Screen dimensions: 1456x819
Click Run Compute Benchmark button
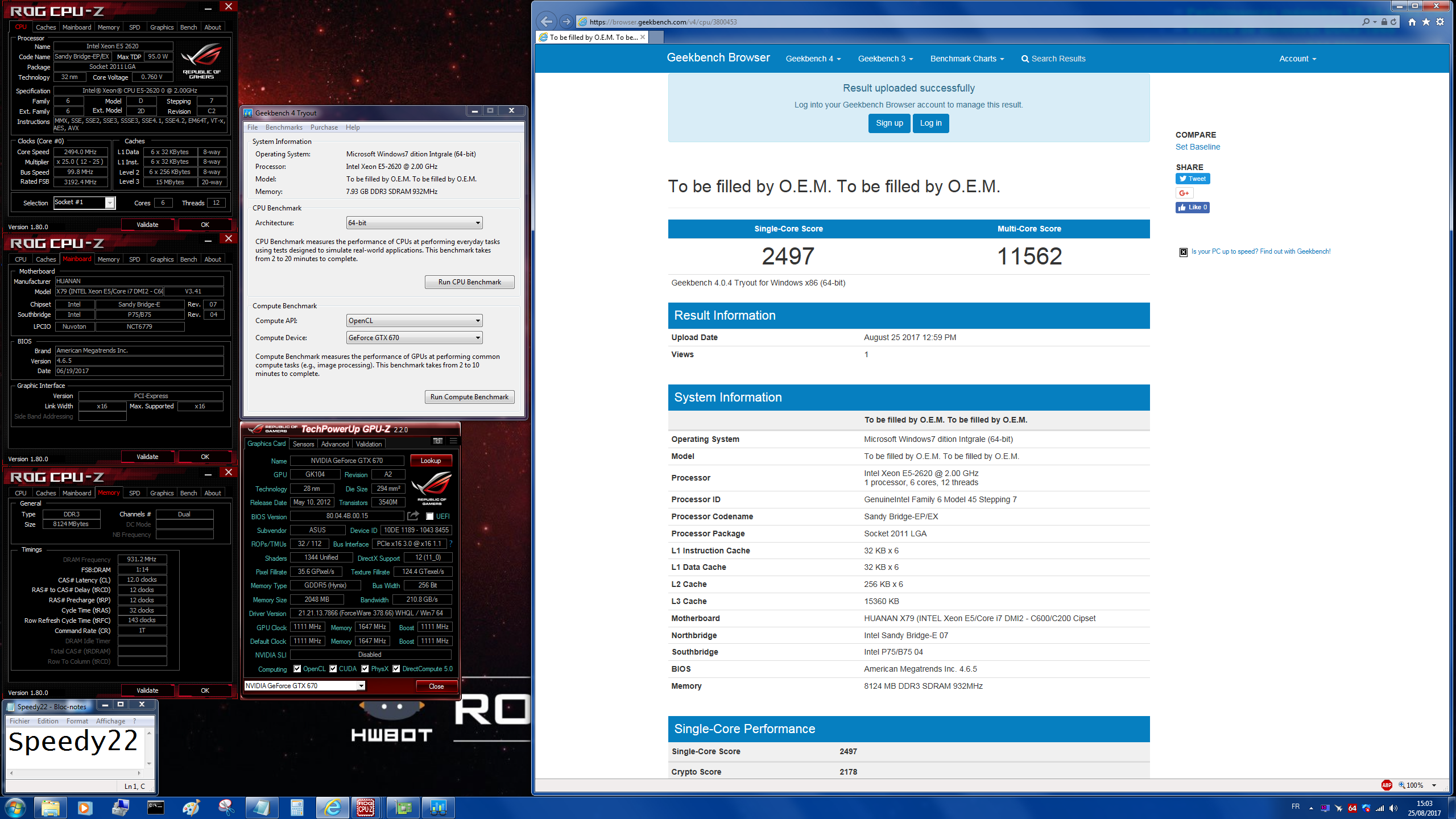click(x=470, y=397)
